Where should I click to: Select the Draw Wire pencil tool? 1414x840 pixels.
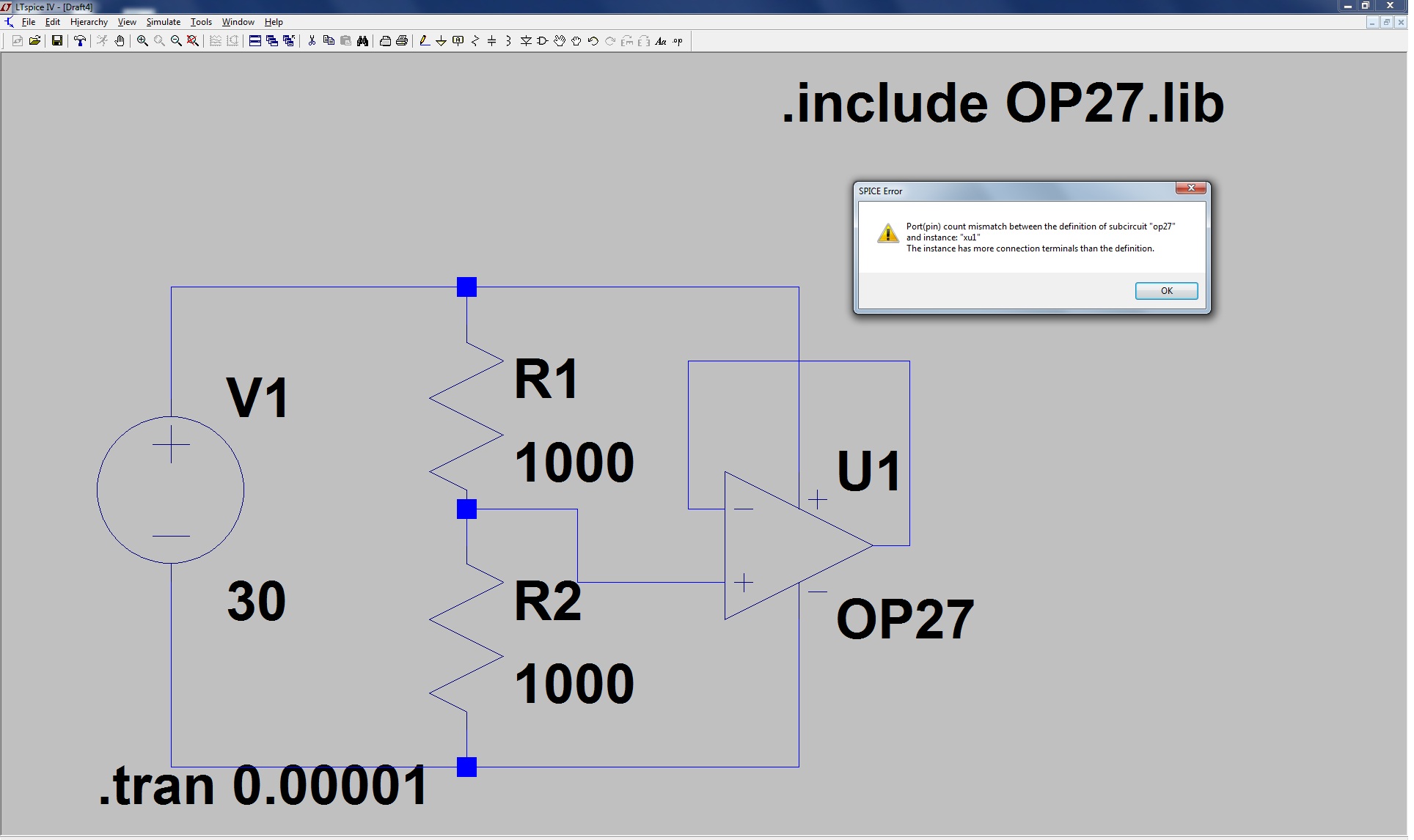[424, 41]
